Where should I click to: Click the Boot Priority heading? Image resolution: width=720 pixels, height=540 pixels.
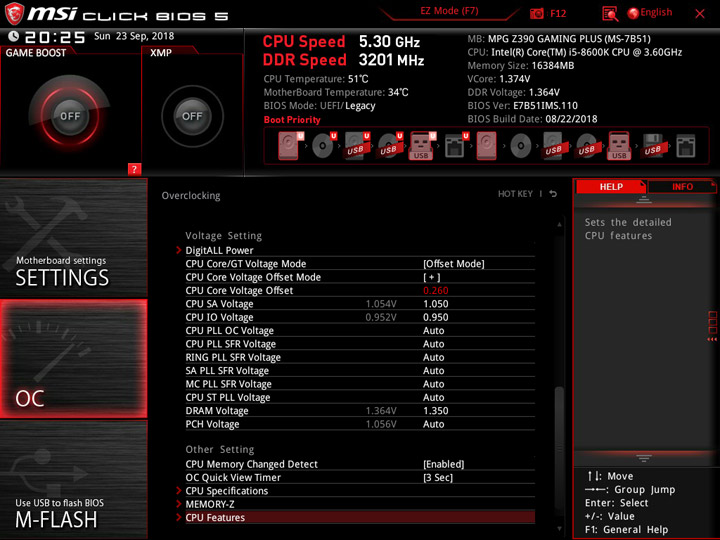[292, 120]
